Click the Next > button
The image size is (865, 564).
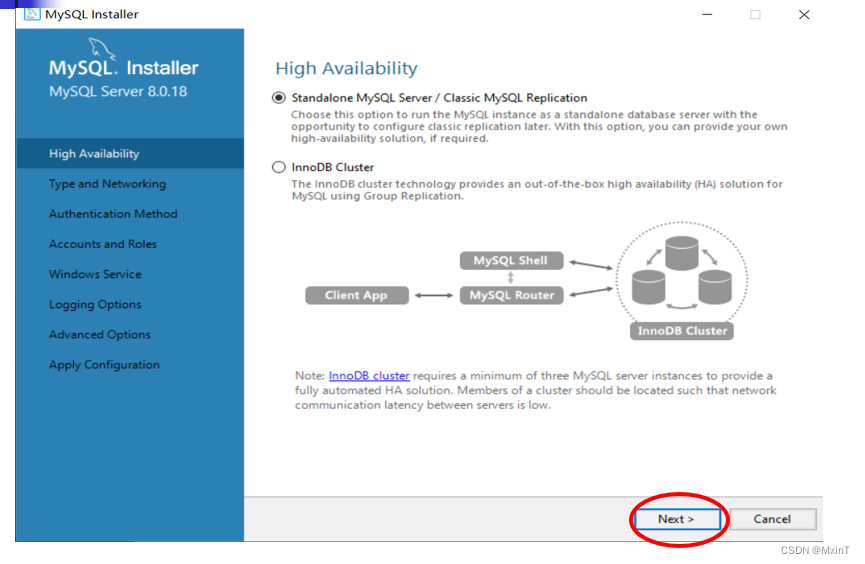click(677, 519)
